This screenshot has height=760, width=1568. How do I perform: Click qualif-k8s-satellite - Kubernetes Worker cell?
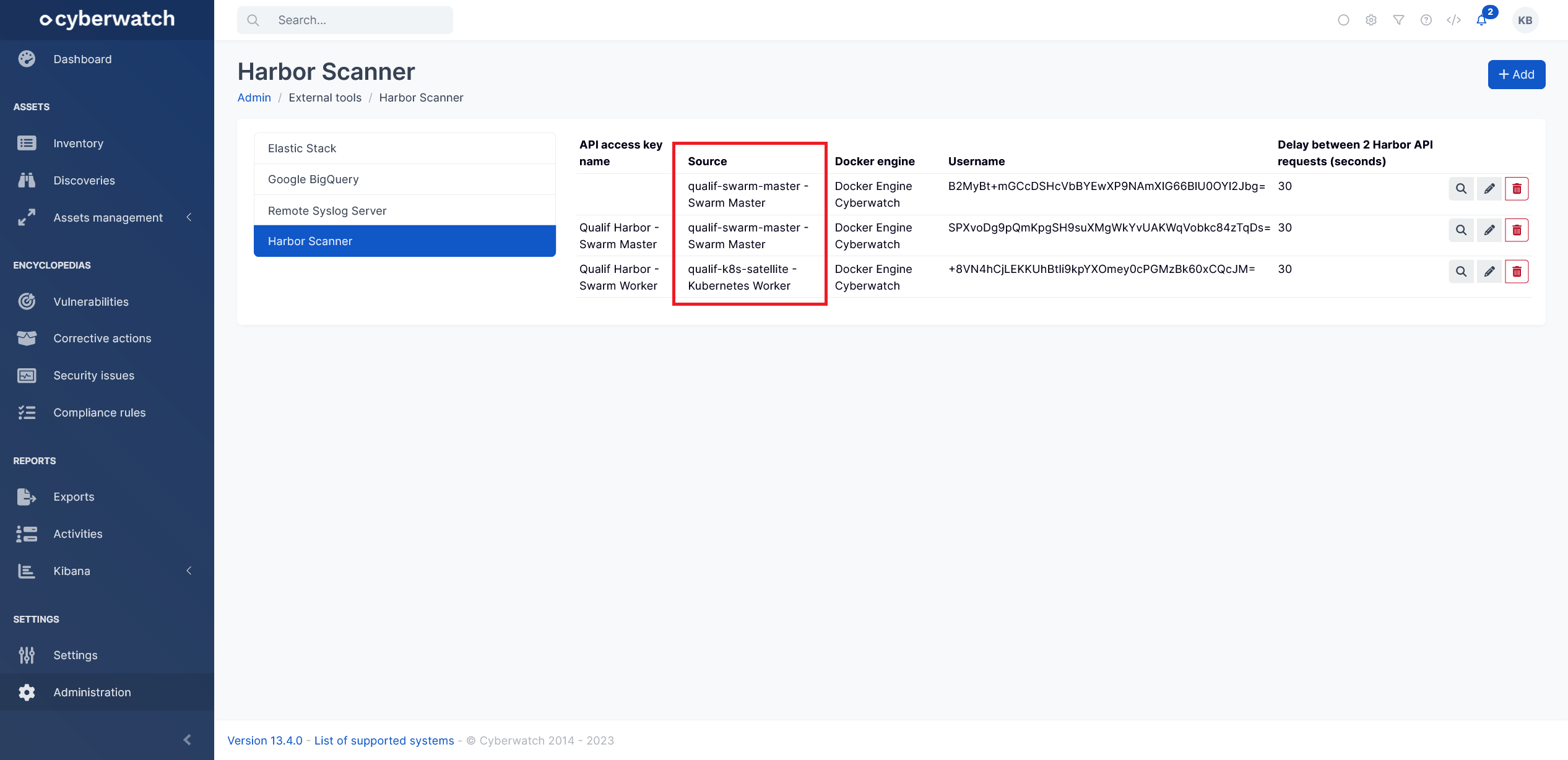(742, 277)
